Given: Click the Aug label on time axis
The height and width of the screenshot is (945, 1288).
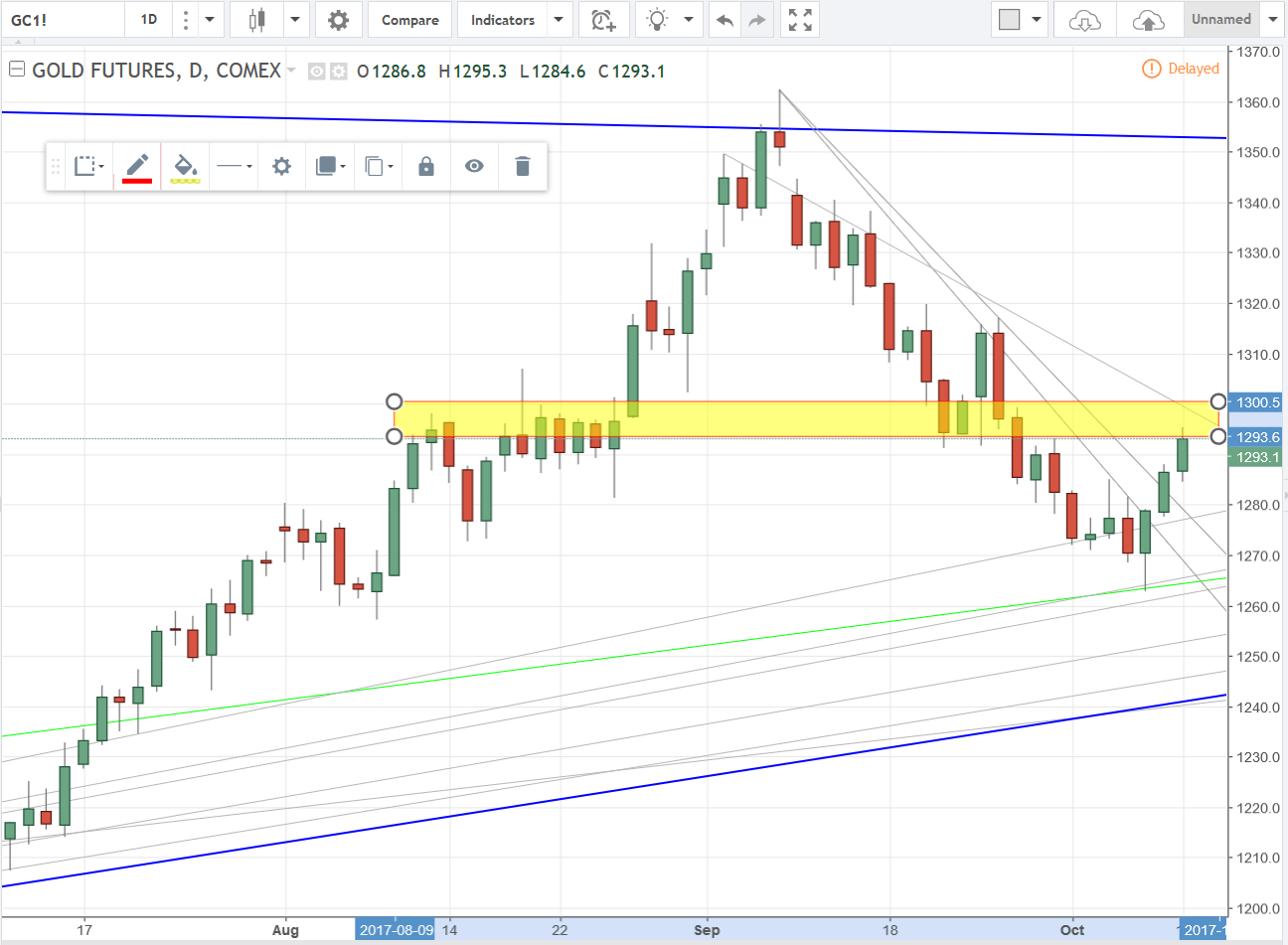Looking at the screenshot, I should click(285, 930).
